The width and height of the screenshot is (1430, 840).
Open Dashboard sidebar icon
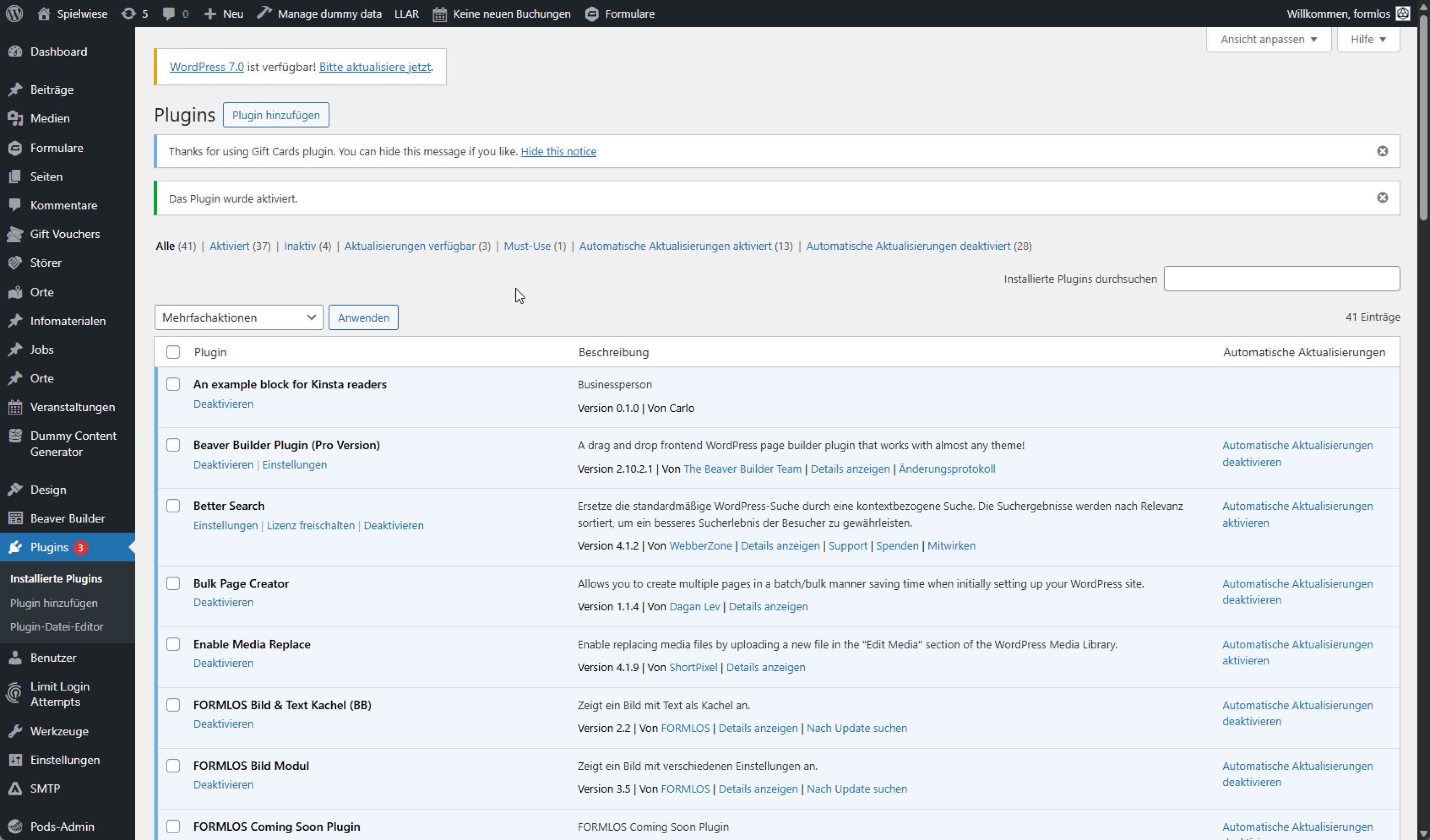tap(15, 52)
